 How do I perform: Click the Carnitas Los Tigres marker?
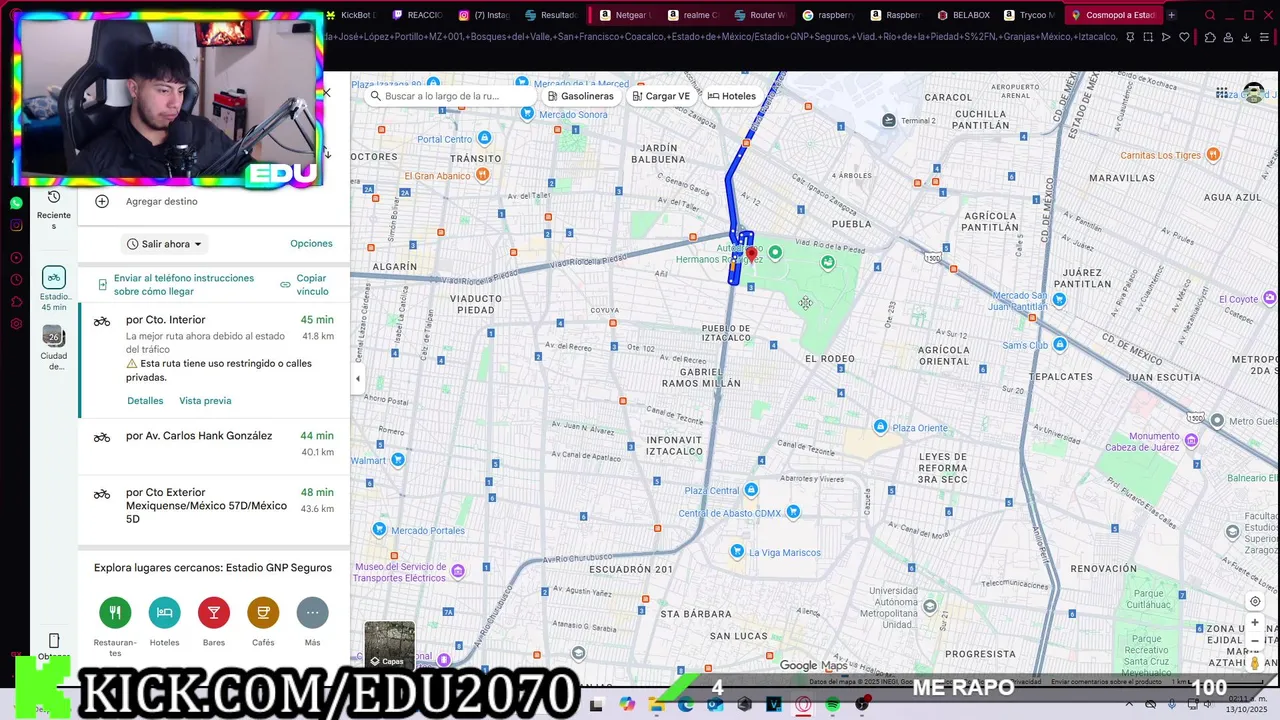tap(1213, 155)
